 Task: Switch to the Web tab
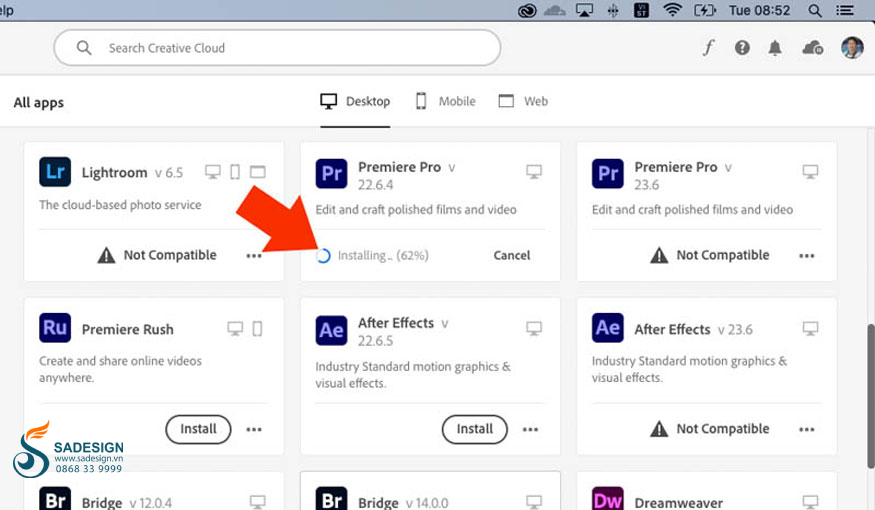click(x=523, y=102)
